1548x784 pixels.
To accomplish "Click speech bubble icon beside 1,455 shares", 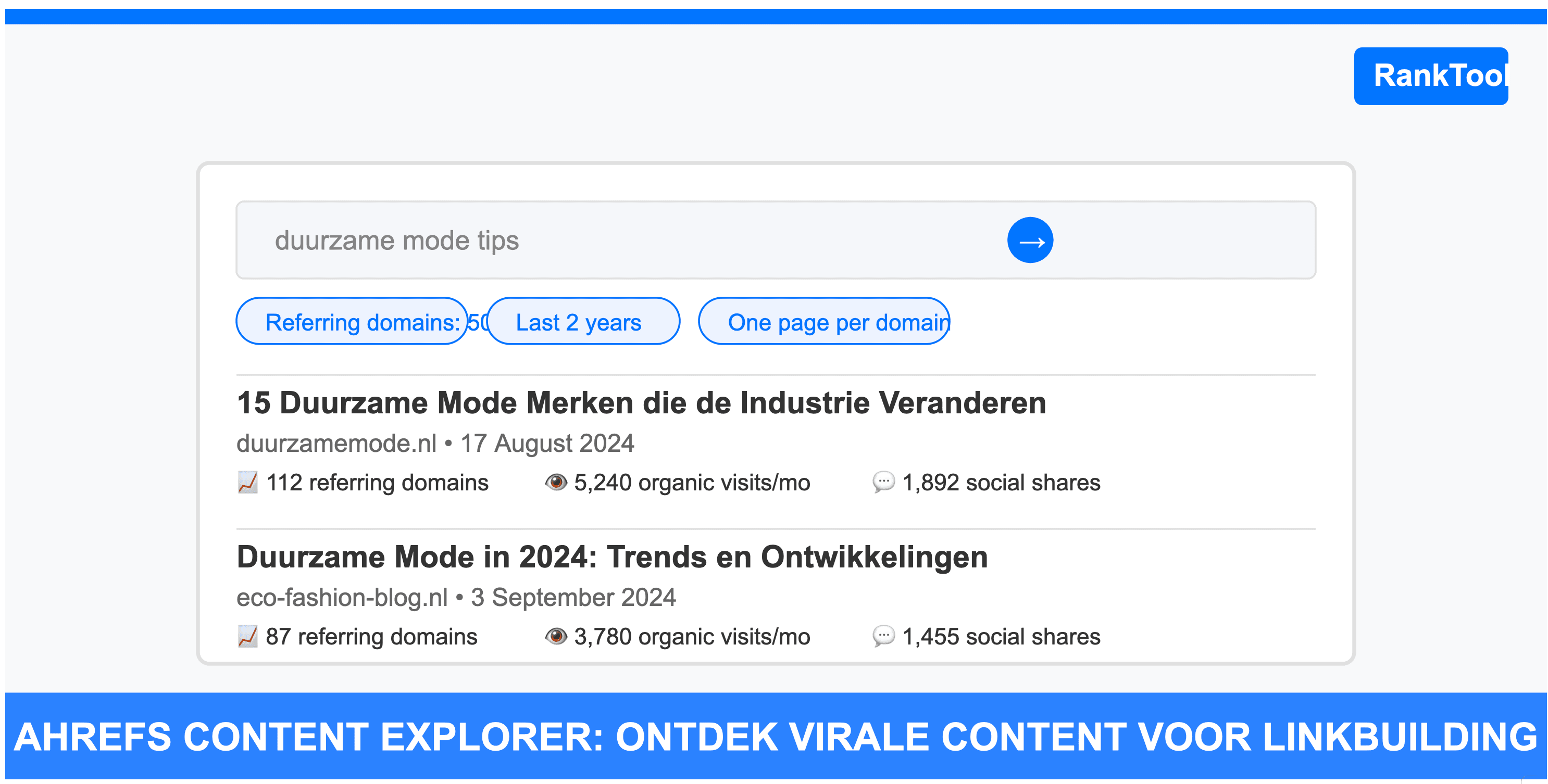I will point(883,636).
